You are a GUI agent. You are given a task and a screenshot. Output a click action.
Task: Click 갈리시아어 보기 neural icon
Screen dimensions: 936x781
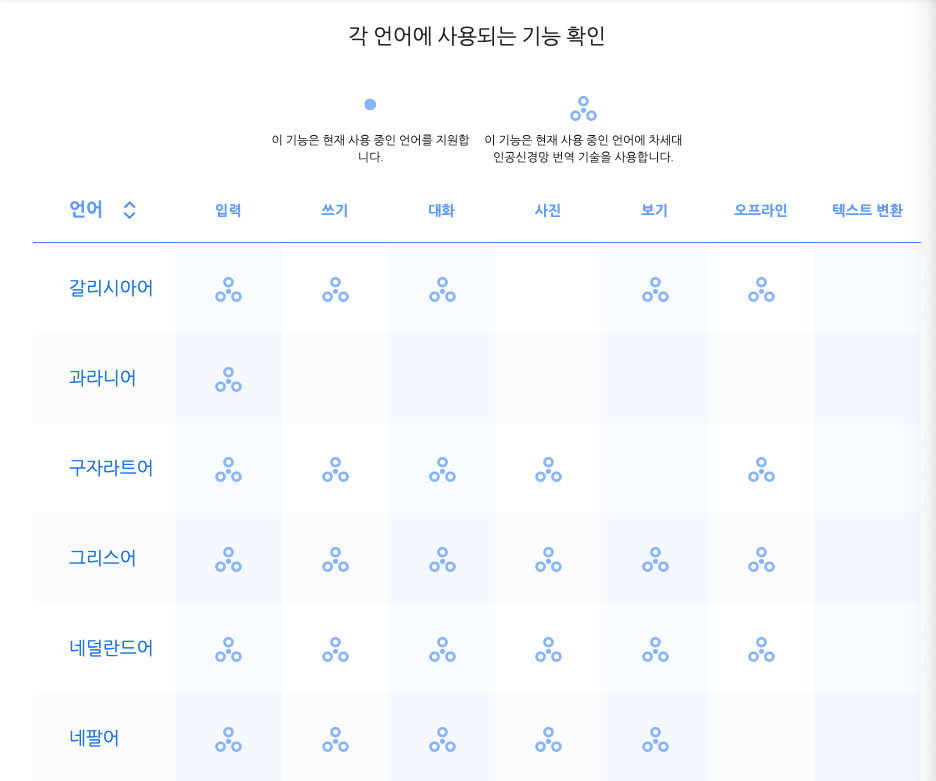click(x=655, y=290)
